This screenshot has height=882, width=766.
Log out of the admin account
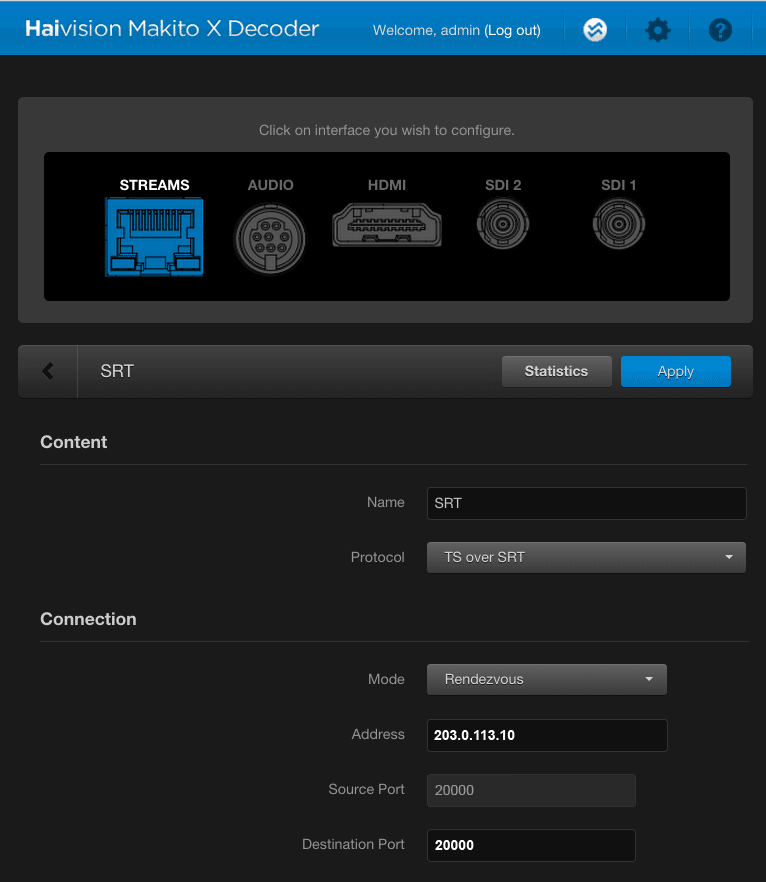click(512, 30)
